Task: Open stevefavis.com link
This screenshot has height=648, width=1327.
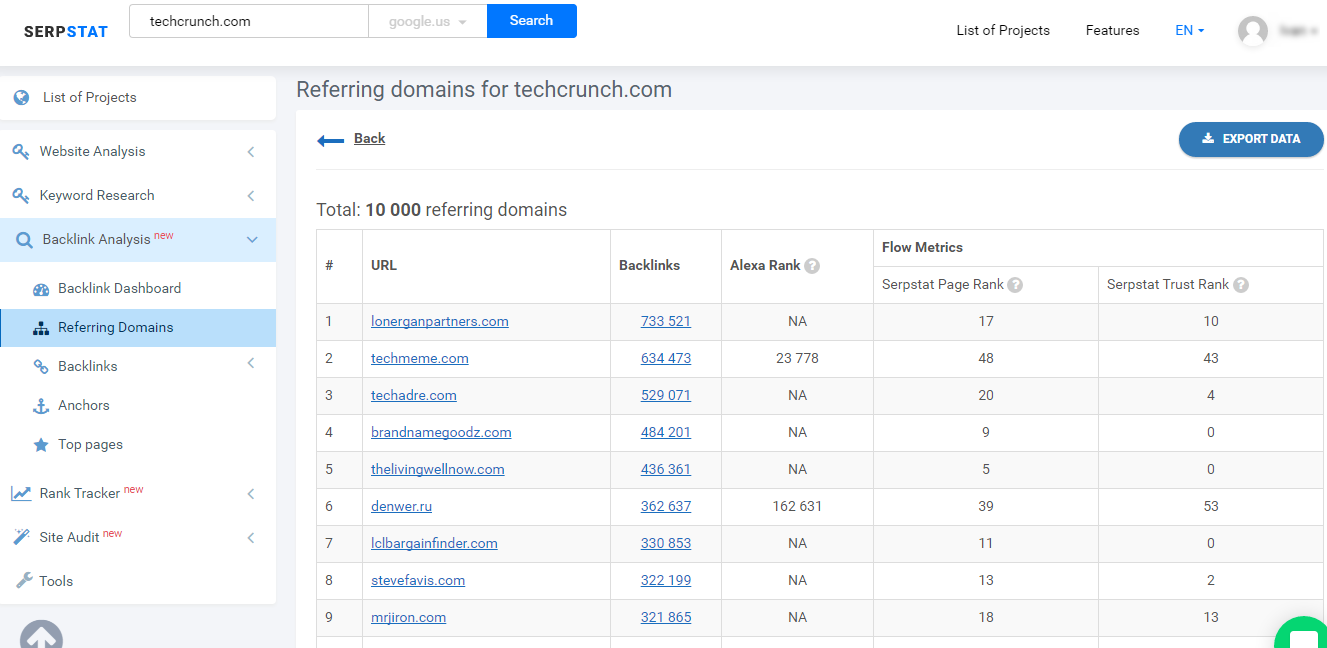Action: point(418,581)
